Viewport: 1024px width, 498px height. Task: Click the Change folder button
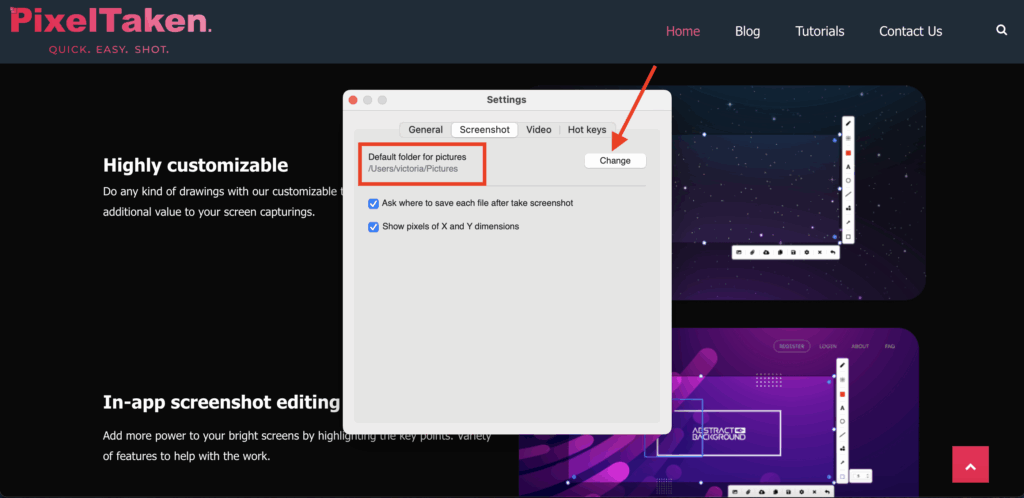(615, 161)
